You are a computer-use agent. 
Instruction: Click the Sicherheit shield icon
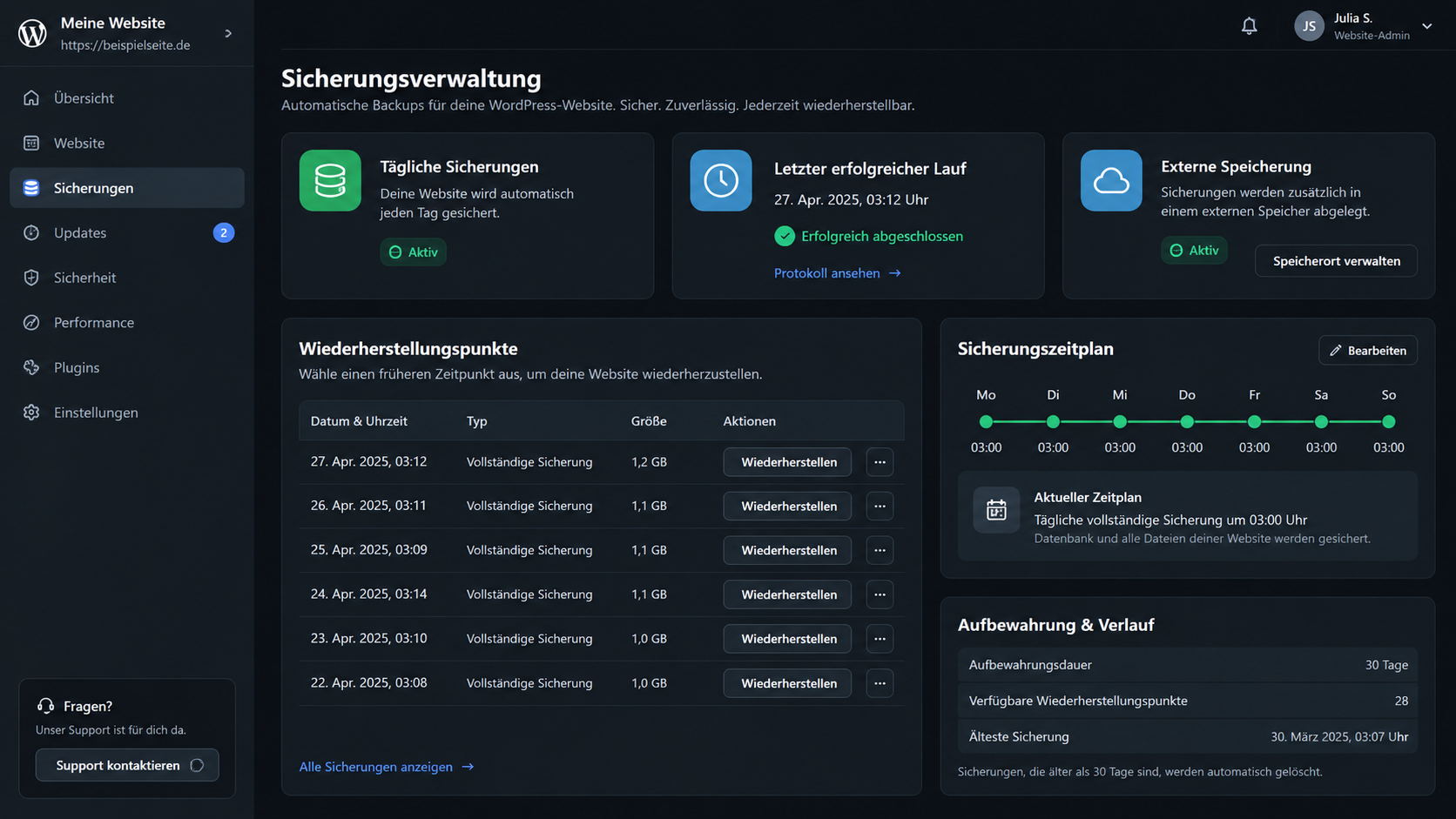(31, 278)
